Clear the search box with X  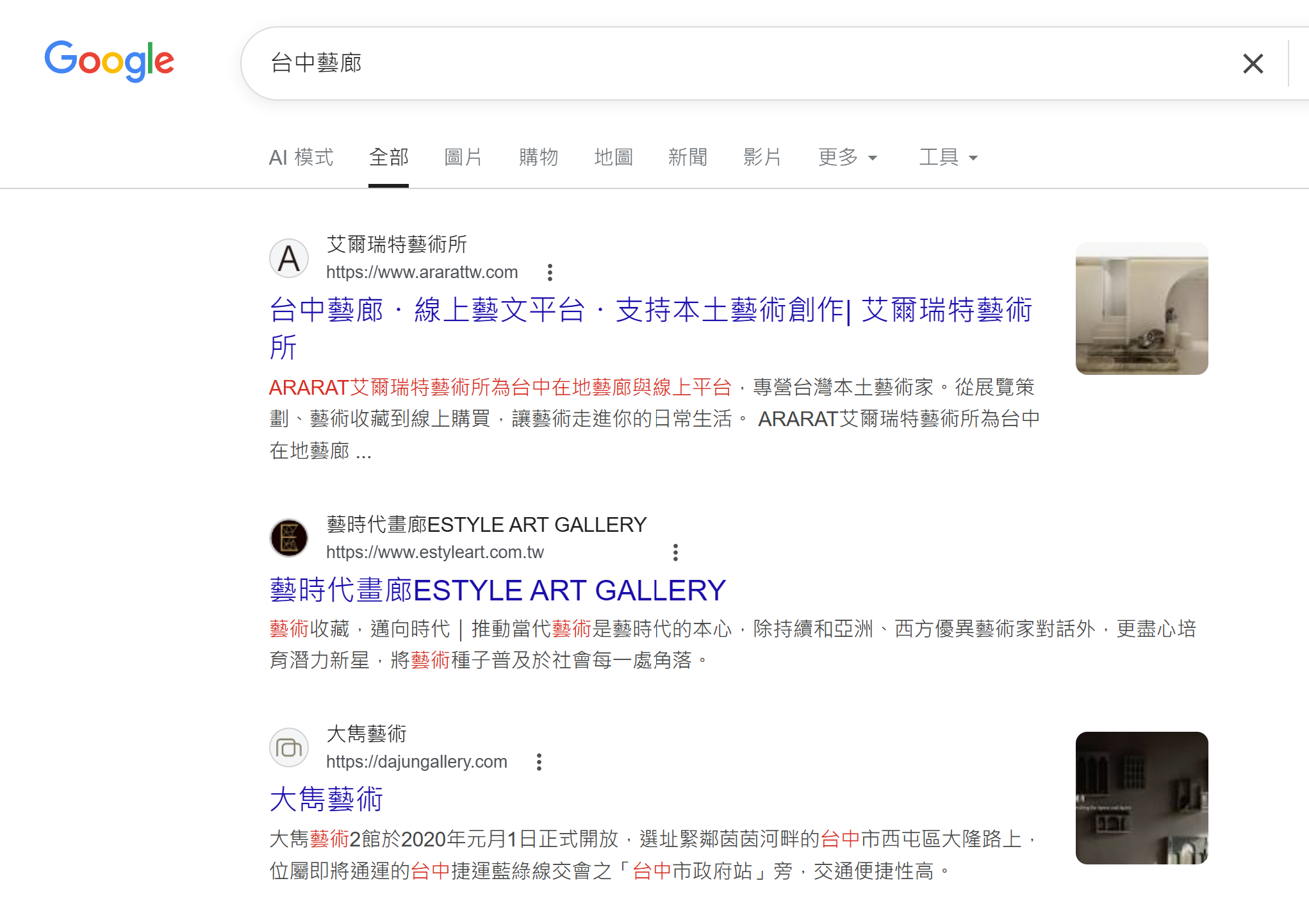(x=1253, y=63)
